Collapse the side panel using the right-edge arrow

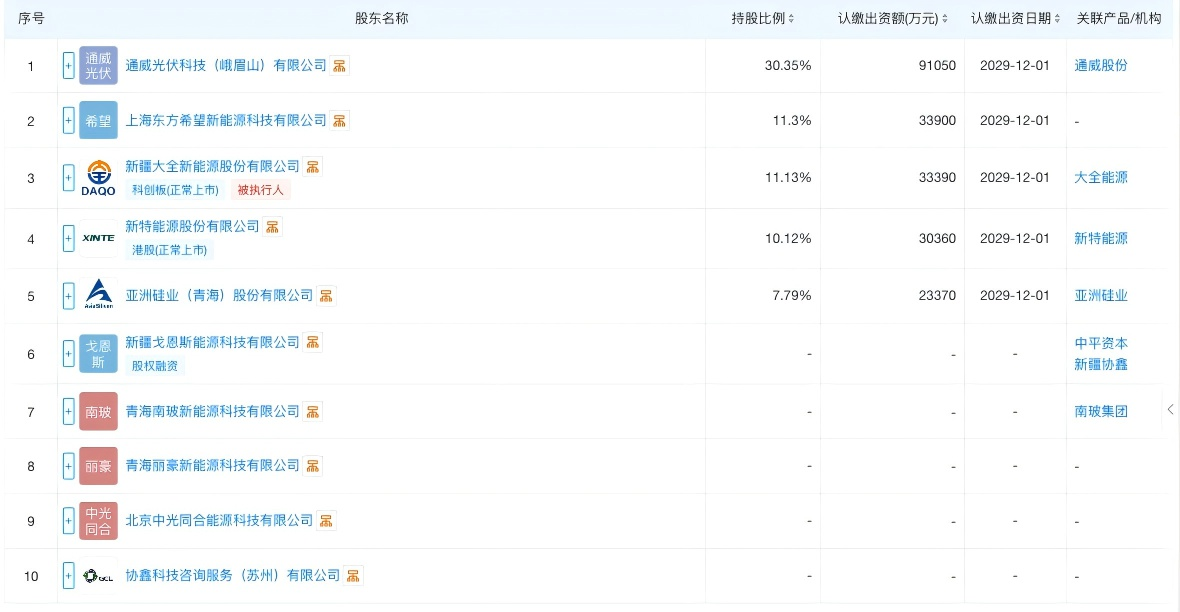coord(1170,409)
